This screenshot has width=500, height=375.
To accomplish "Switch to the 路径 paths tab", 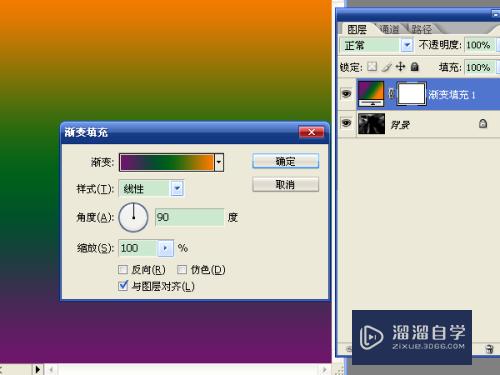I will (x=421, y=29).
